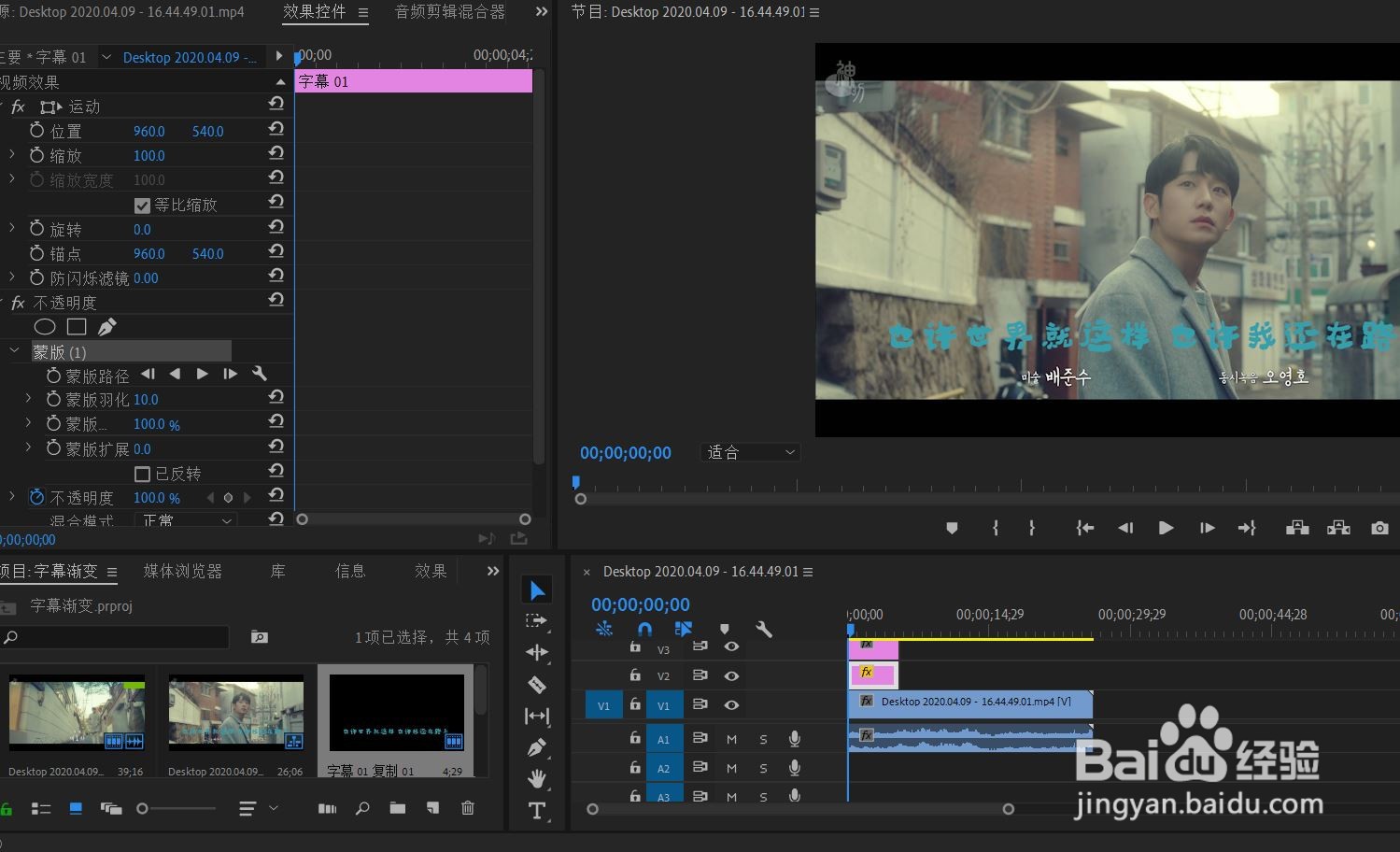The width and height of the screenshot is (1400, 852).
Task: Select the Pen tool in toolbar
Action: (x=537, y=747)
